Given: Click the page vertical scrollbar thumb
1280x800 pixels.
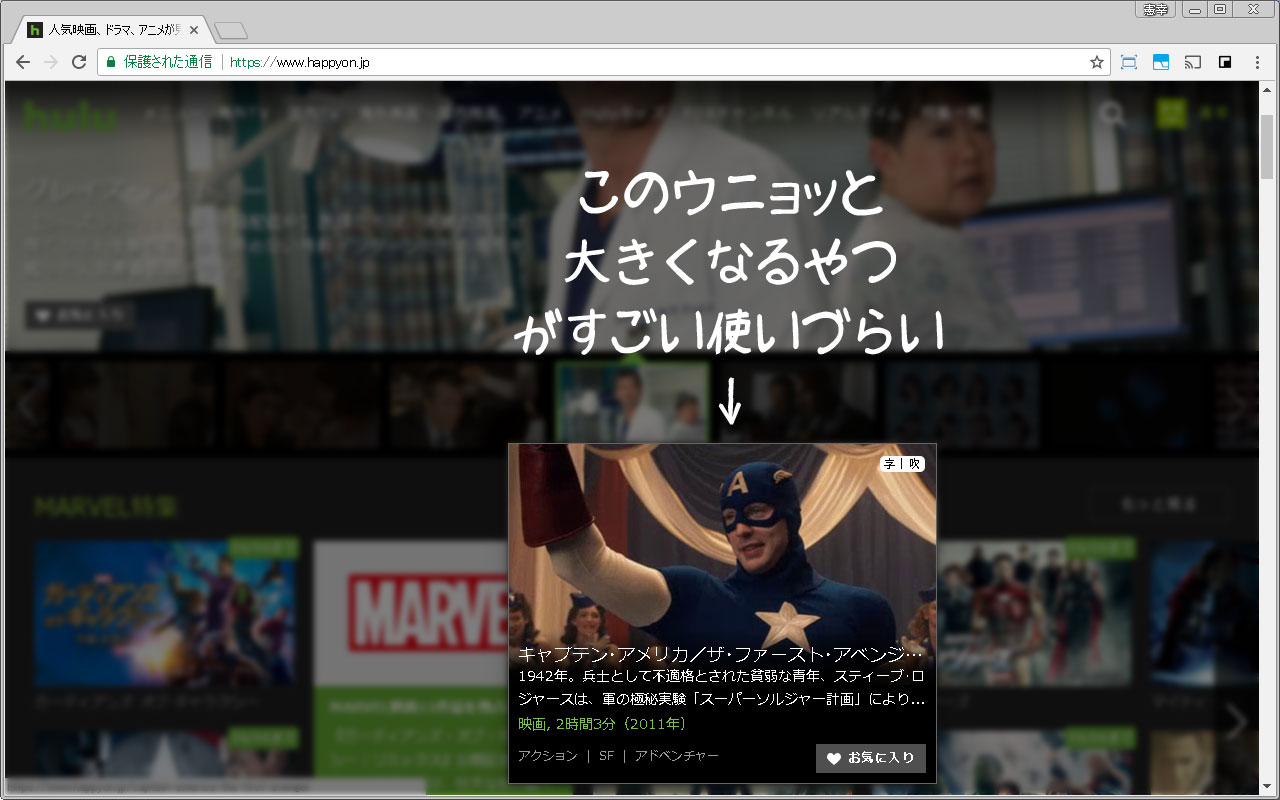Looking at the screenshot, I should pos(1267,146).
